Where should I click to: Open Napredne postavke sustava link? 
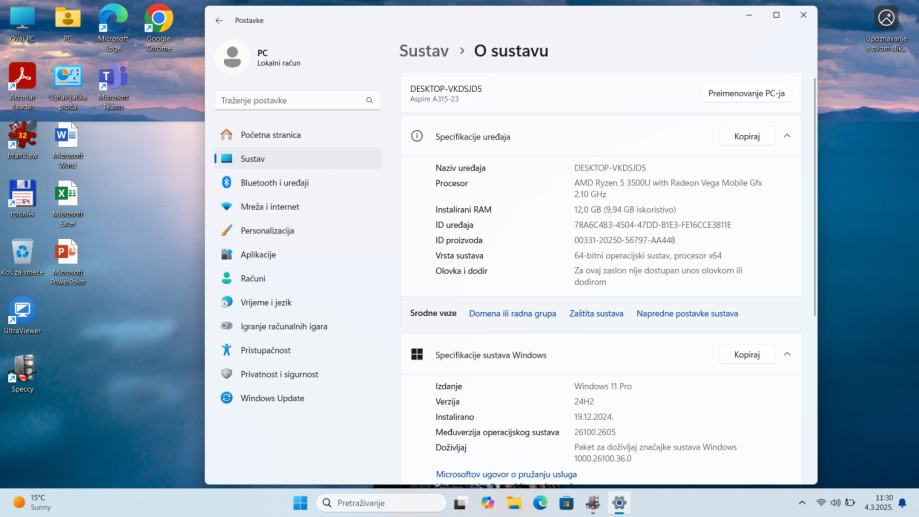(687, 313)
